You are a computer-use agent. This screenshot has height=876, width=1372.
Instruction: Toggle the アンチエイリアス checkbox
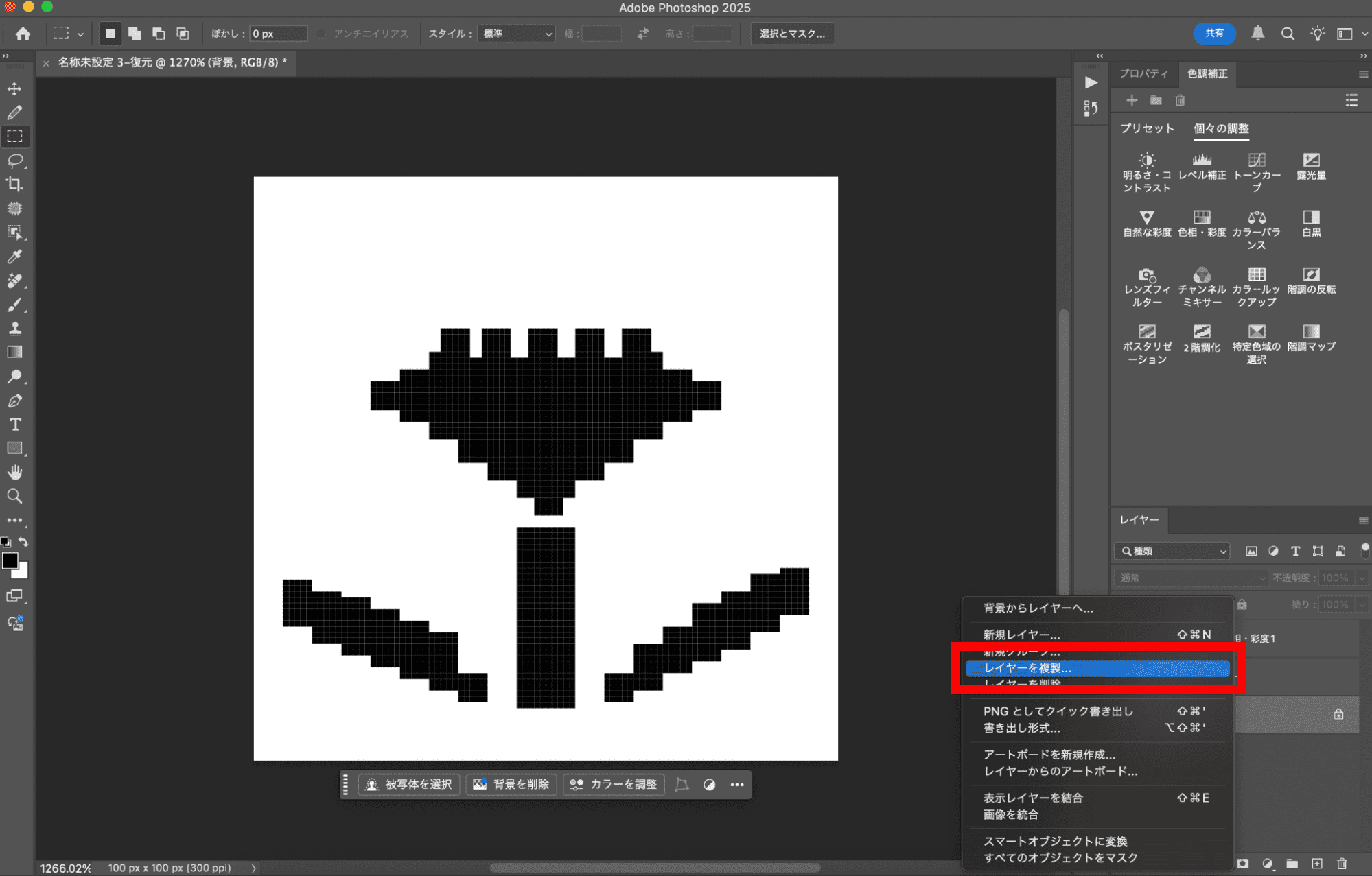pyautogui.click(x=321, y=34)
